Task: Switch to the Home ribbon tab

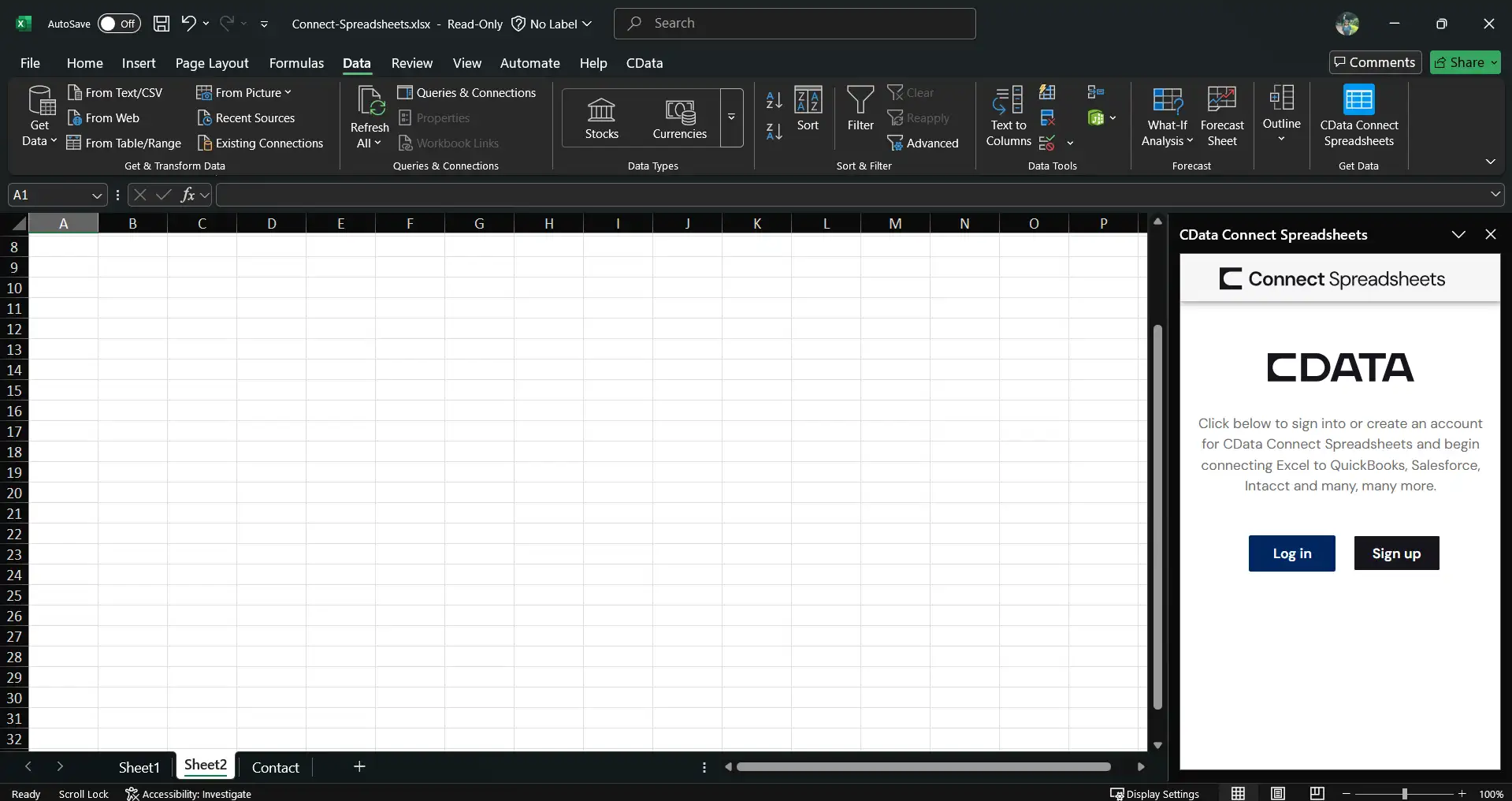Action: click(84, 63)
